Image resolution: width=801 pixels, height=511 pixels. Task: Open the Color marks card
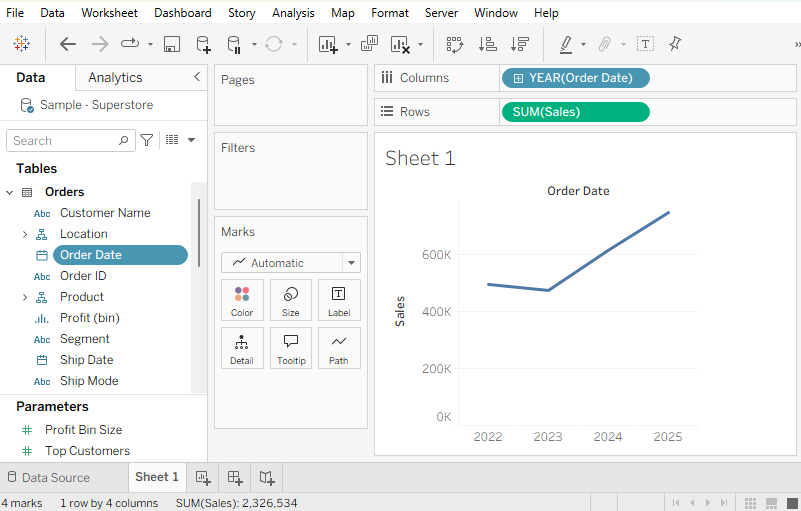pyautogui.click(x=242, y=300)
